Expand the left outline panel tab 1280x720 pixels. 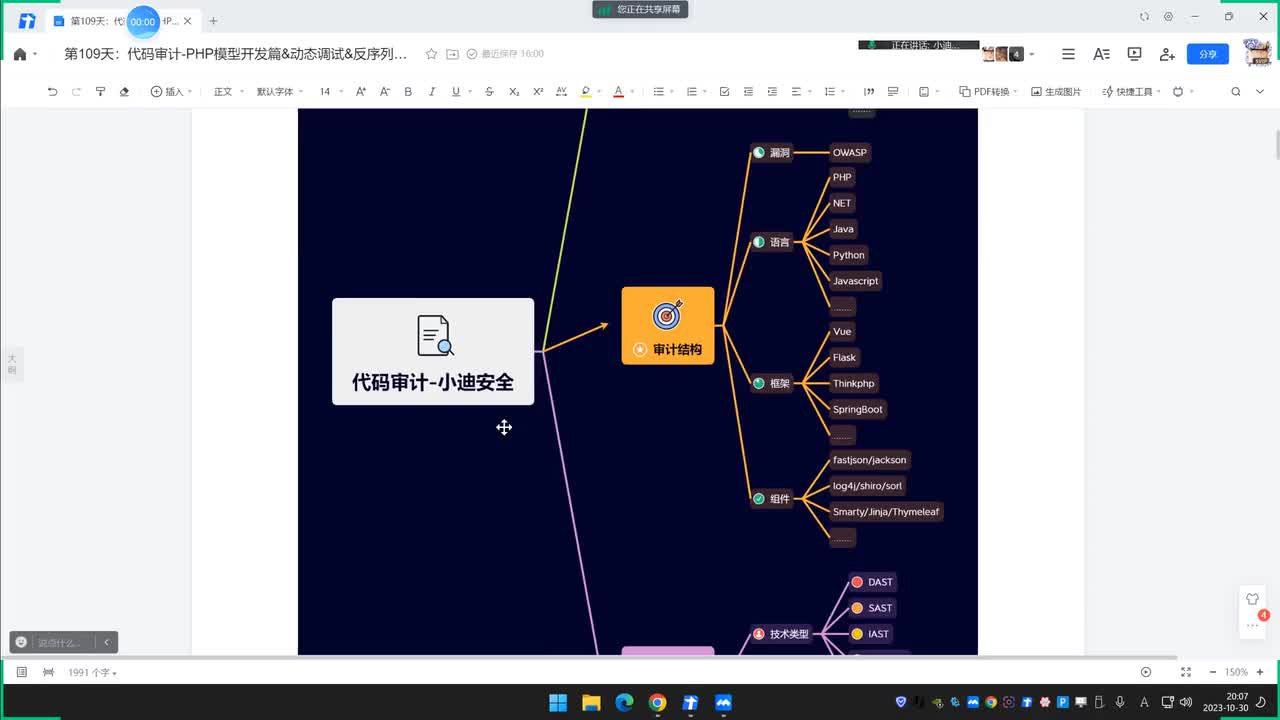[12, 364]
